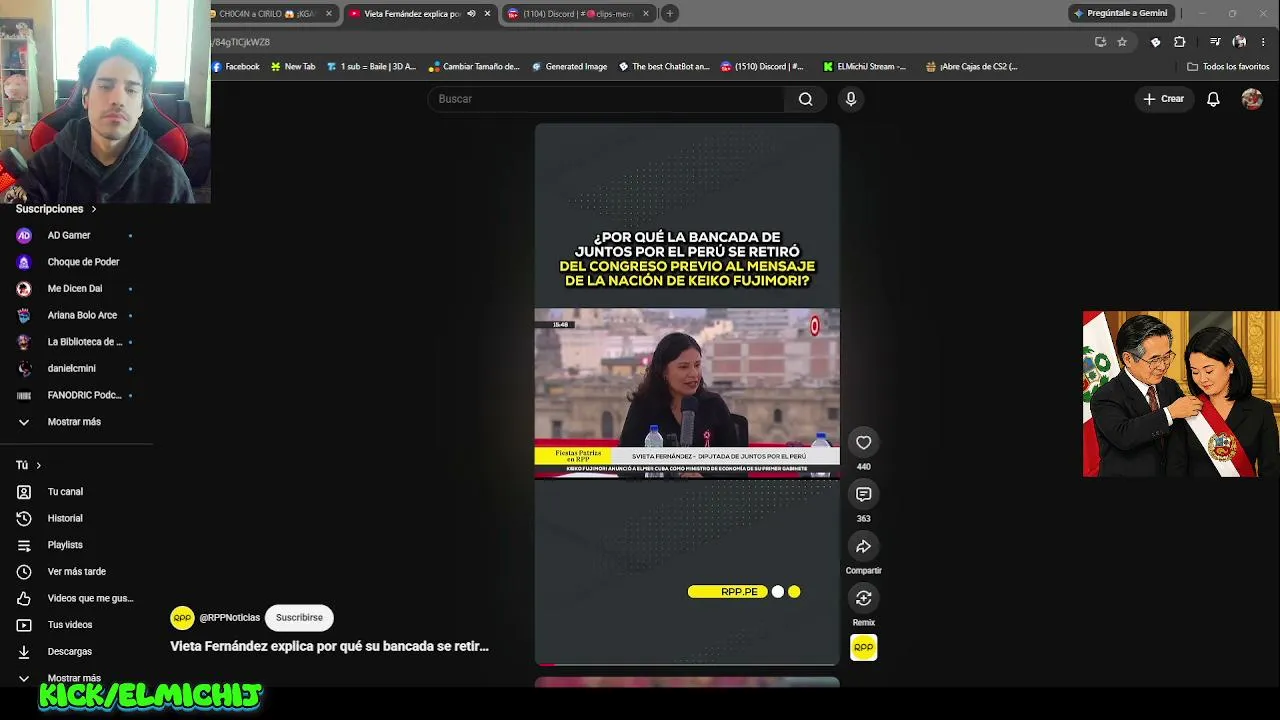The width and height of the screenshot is (1280, 720).
Task: Open browser extensions puzzle icon
Action: click(1179, 42)
